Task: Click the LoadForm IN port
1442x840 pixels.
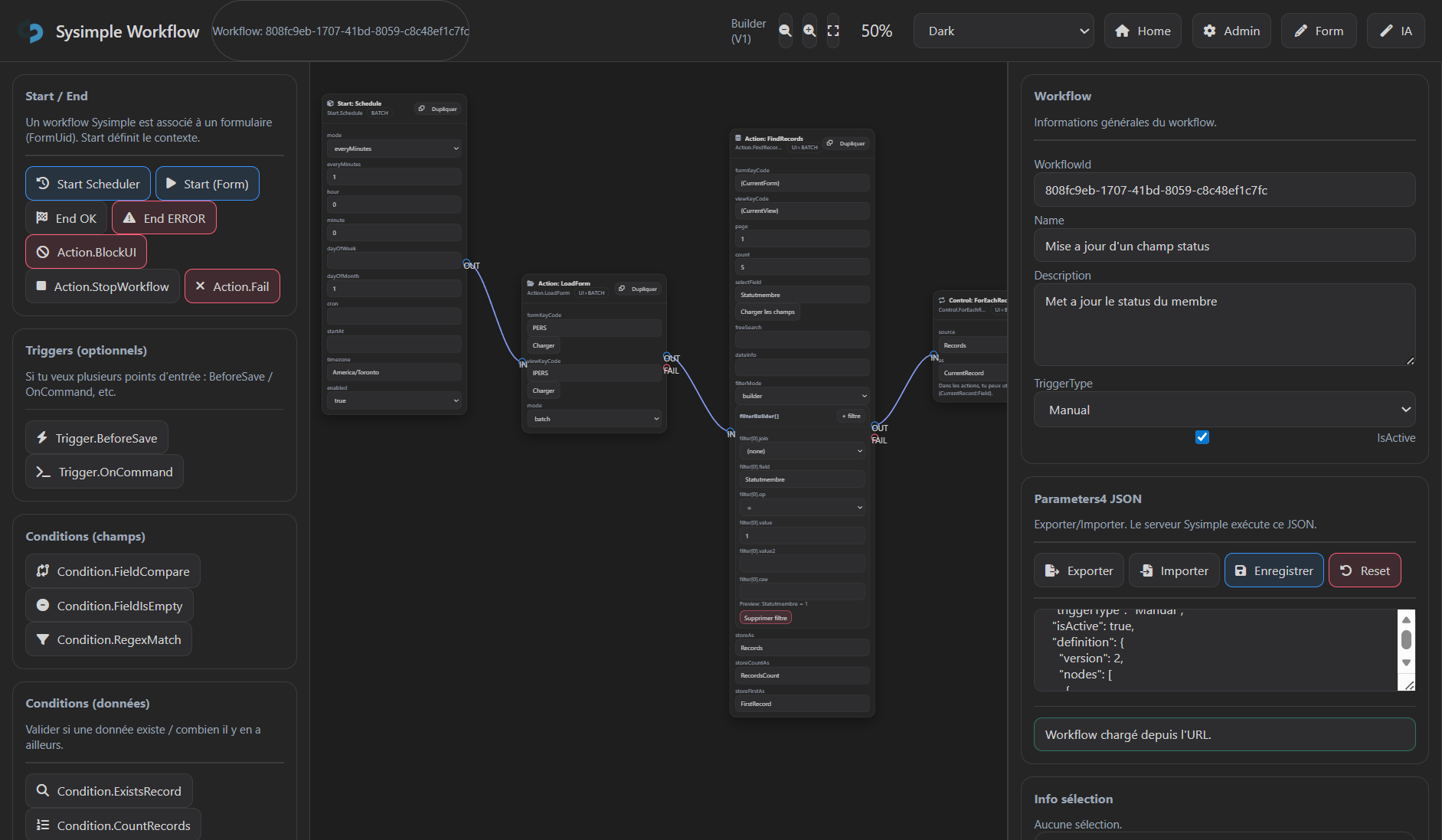Action: (522, 362)
